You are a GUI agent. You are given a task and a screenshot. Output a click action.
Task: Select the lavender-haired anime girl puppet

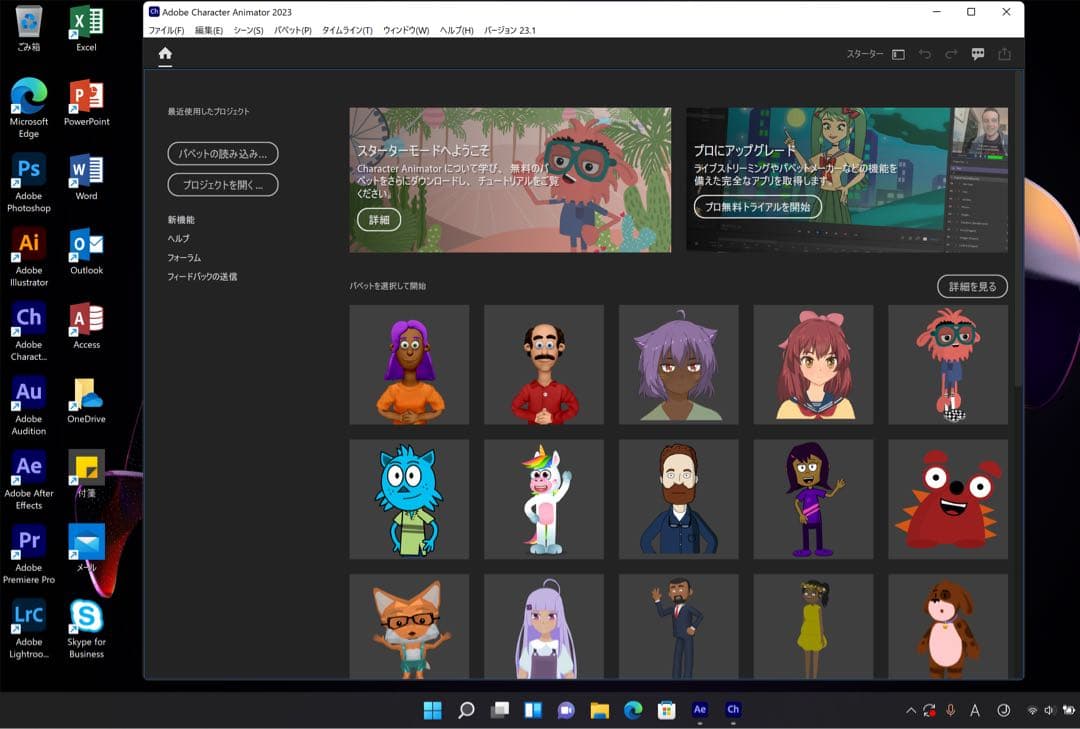click(x=544, y=626)
